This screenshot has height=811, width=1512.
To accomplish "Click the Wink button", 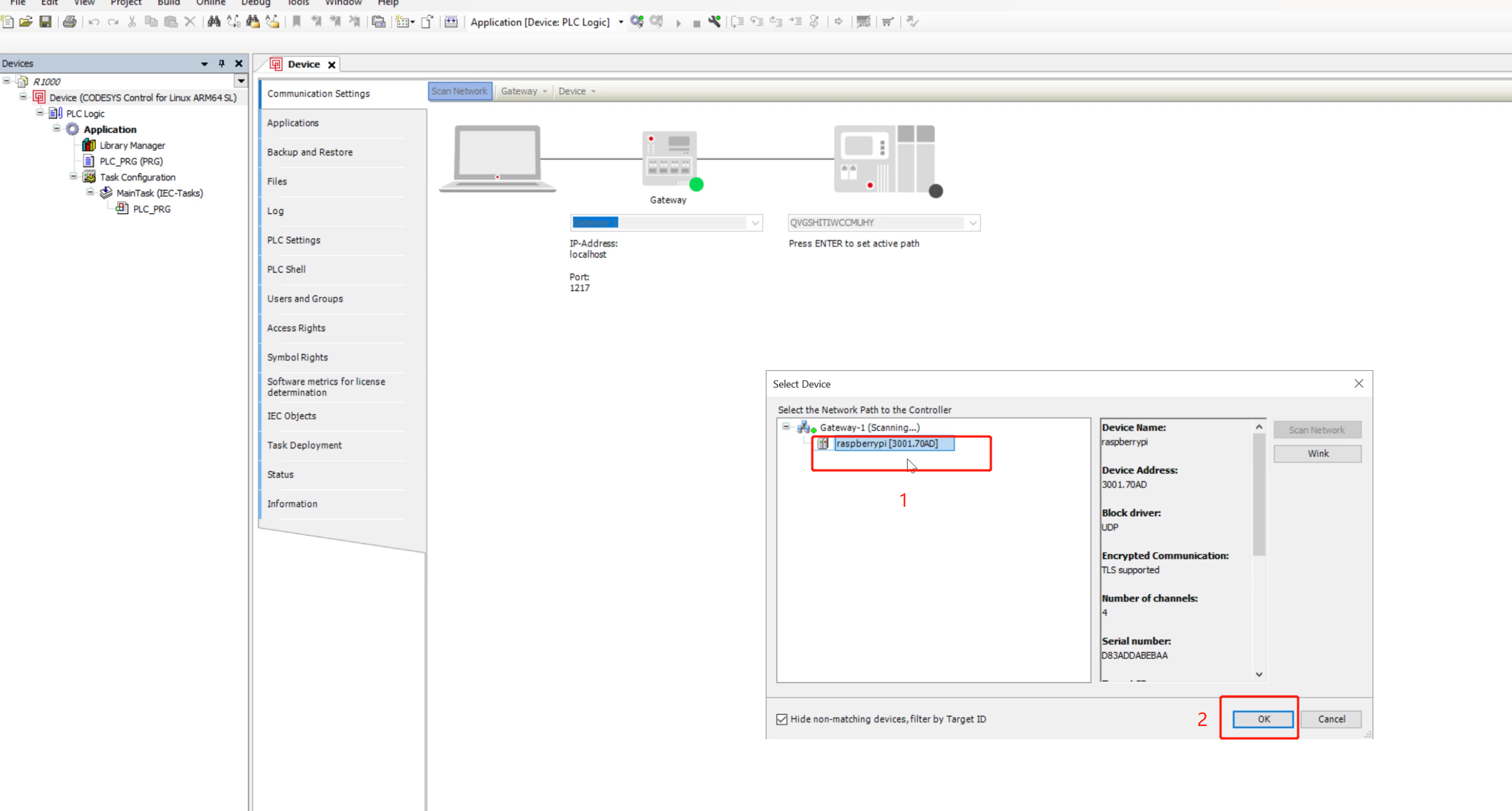I will 1318,453.
